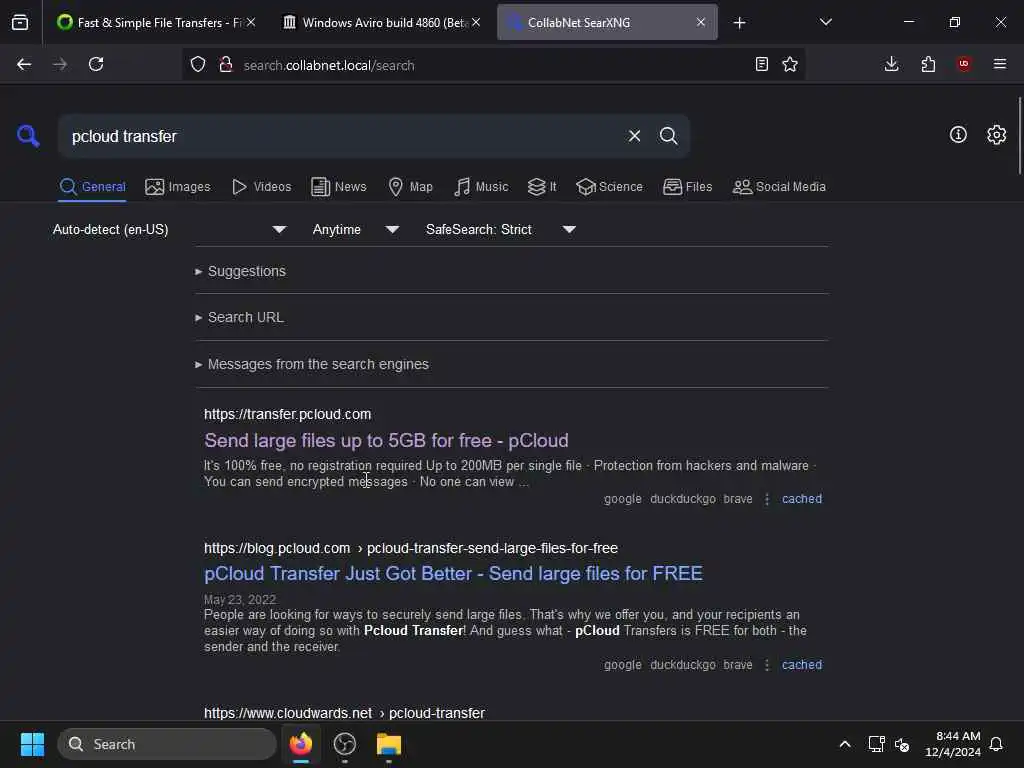Open the https://transfer.pcloud.com URL text
The height and width of the screenshot is (768, 1024).
pos(287,414)
